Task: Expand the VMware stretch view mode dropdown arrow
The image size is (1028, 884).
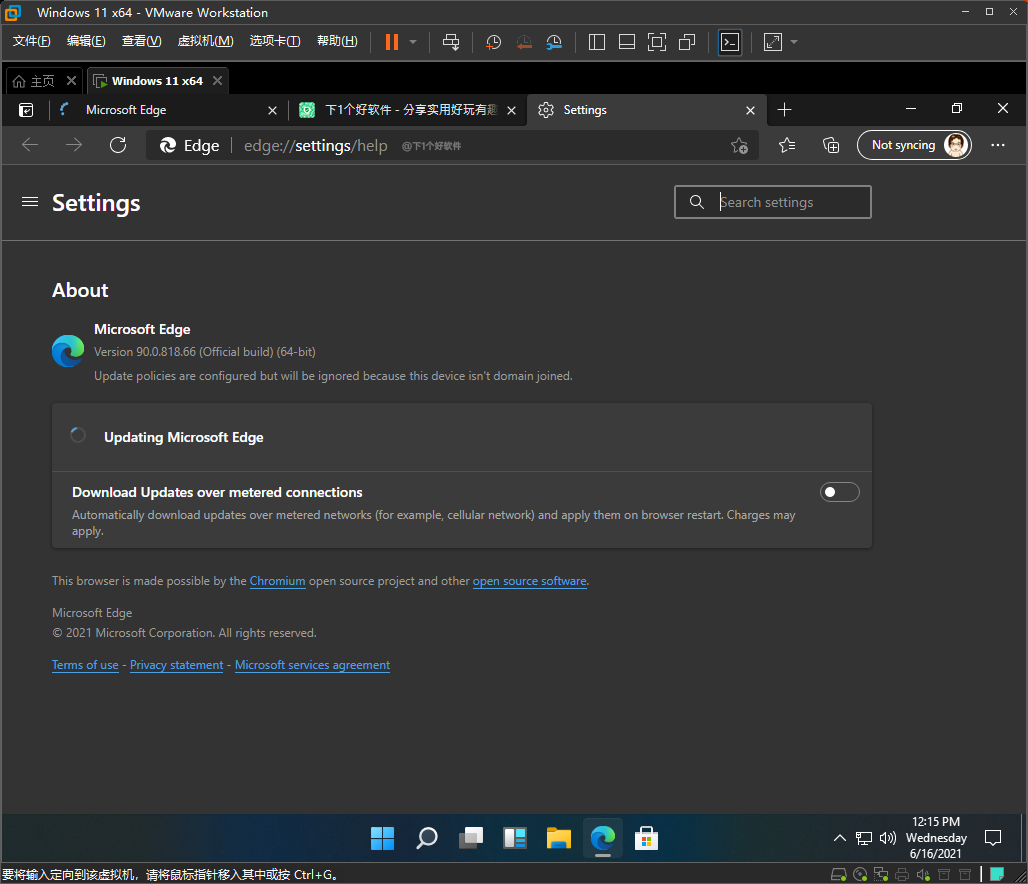Action: pos(794,42)
